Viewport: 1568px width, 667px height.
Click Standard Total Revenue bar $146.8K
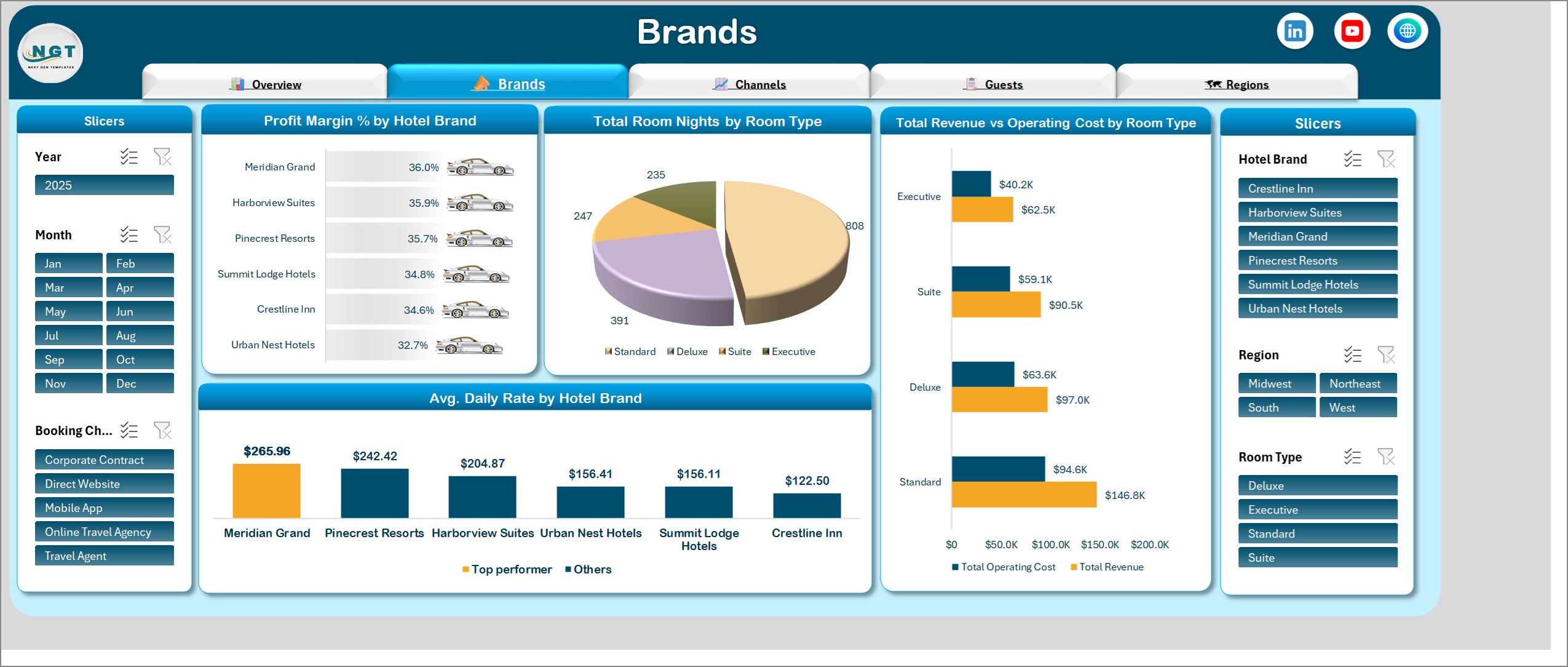pos(1024,495)
